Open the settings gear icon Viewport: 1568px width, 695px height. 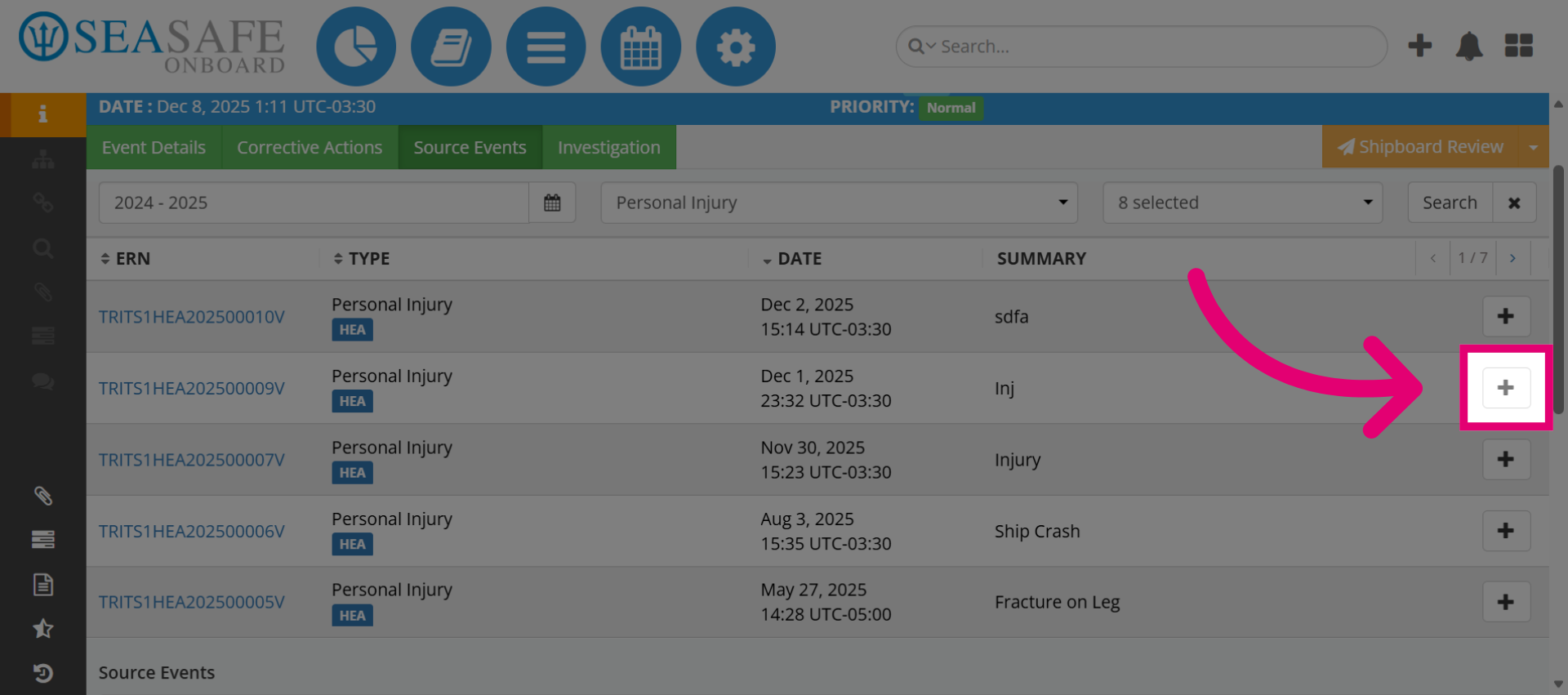pyautogui.click(x=735, y=47)
